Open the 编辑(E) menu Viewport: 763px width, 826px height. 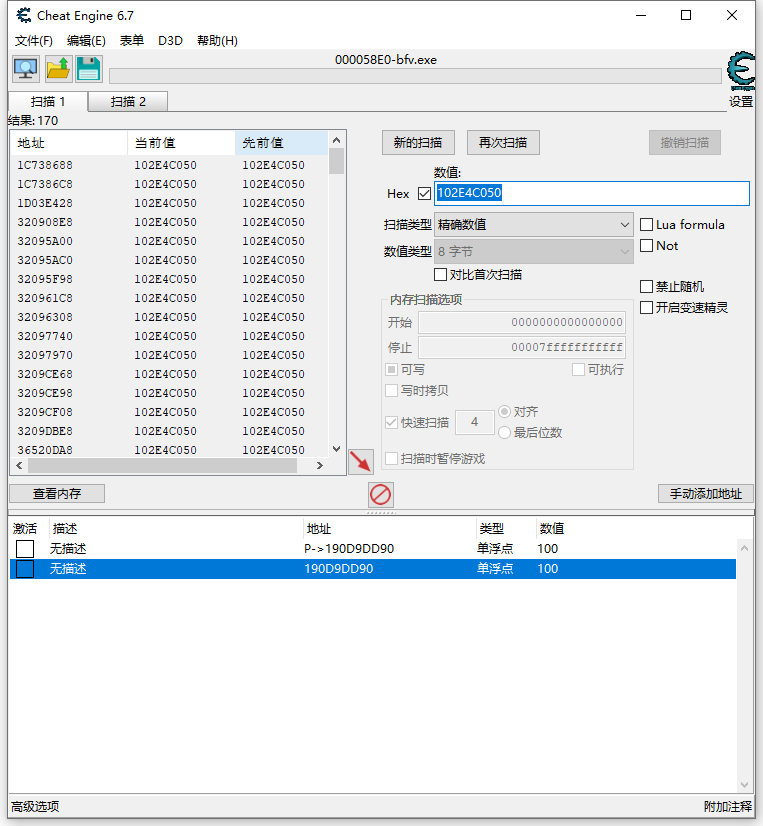point(86,41)
